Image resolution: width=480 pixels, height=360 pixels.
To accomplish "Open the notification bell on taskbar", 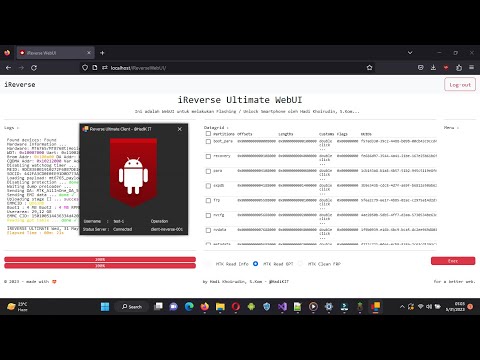I will pos(470,307).
